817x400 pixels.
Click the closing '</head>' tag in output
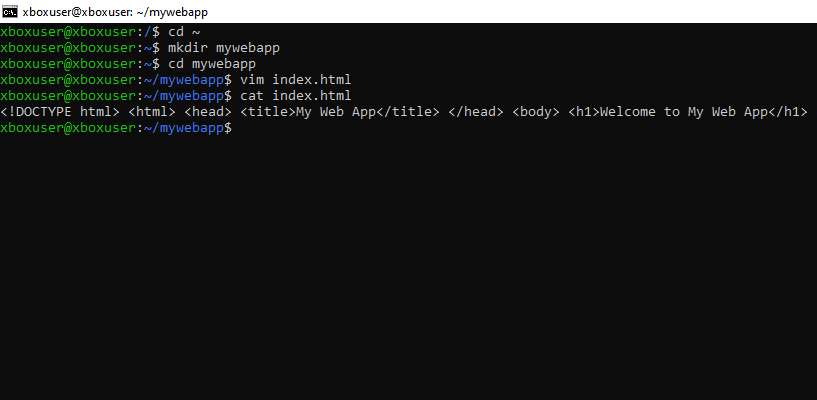(476, 112)
